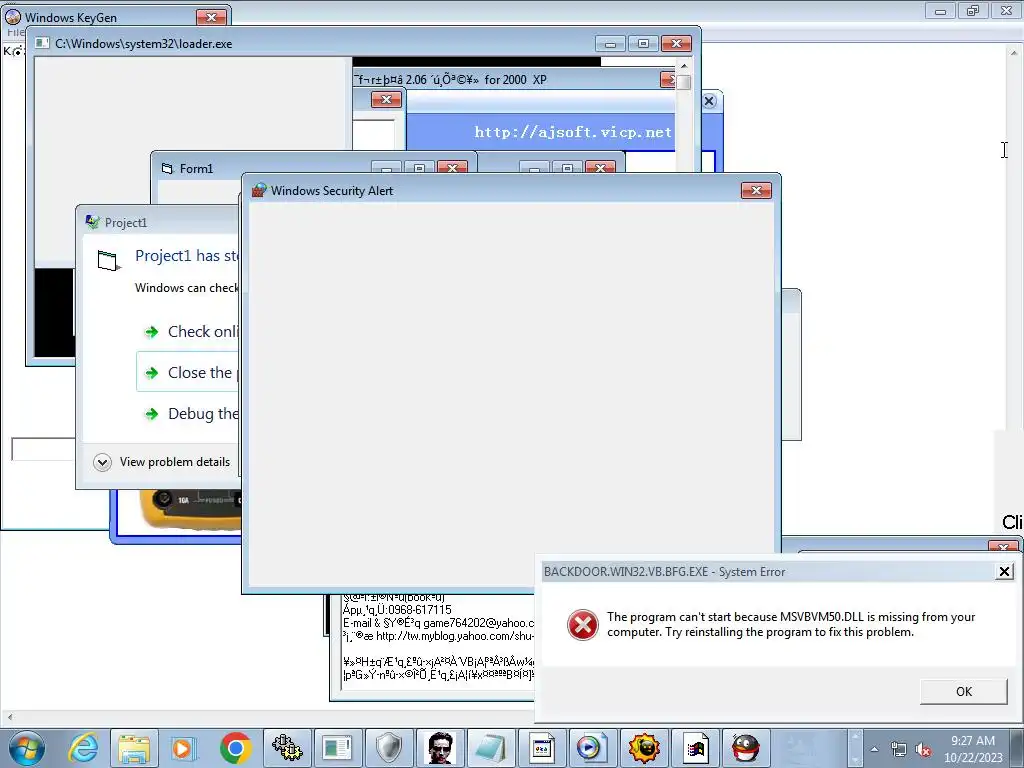Maximize the loader.exe window

click(x=643, y=44)
